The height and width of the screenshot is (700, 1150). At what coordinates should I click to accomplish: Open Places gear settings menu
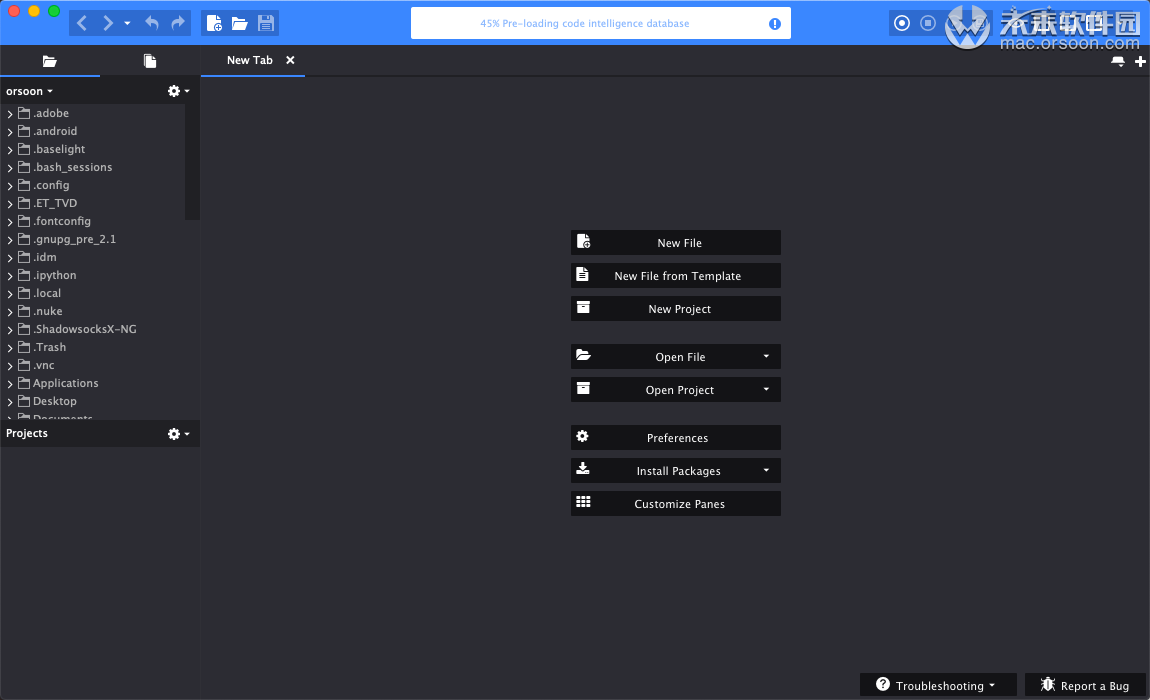pos(178,91)
